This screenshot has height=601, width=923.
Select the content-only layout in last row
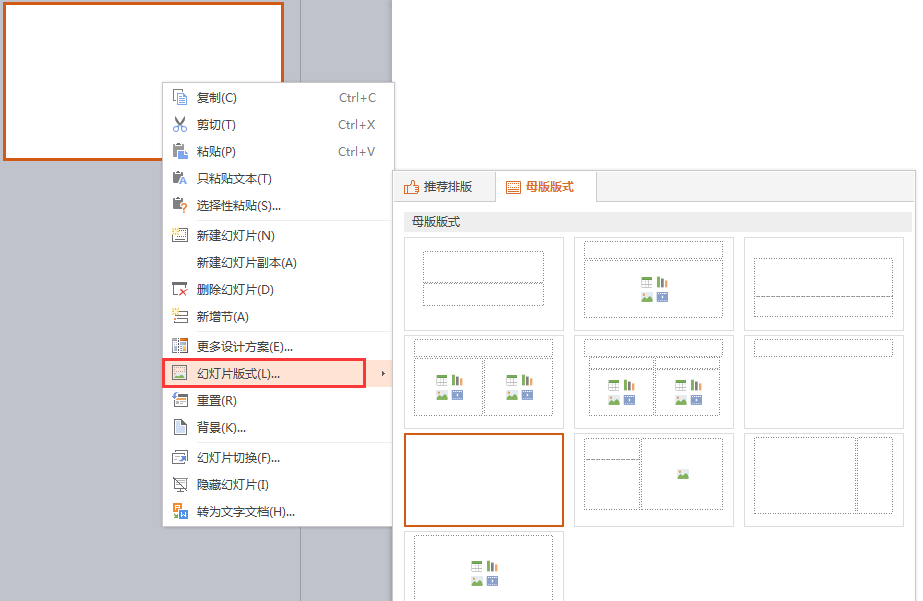[x=484, y=566]
